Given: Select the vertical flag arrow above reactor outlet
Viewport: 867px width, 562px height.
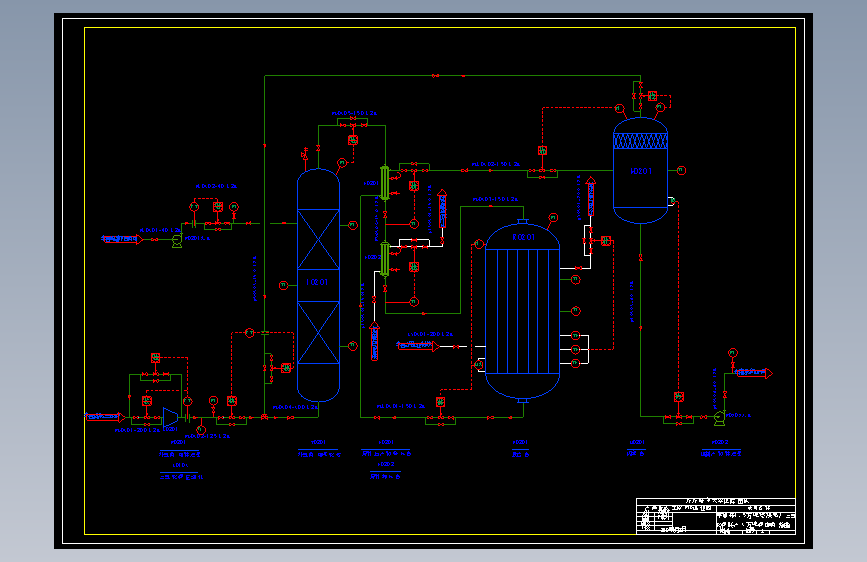Looking at the screenshot, I should (591, 196).
